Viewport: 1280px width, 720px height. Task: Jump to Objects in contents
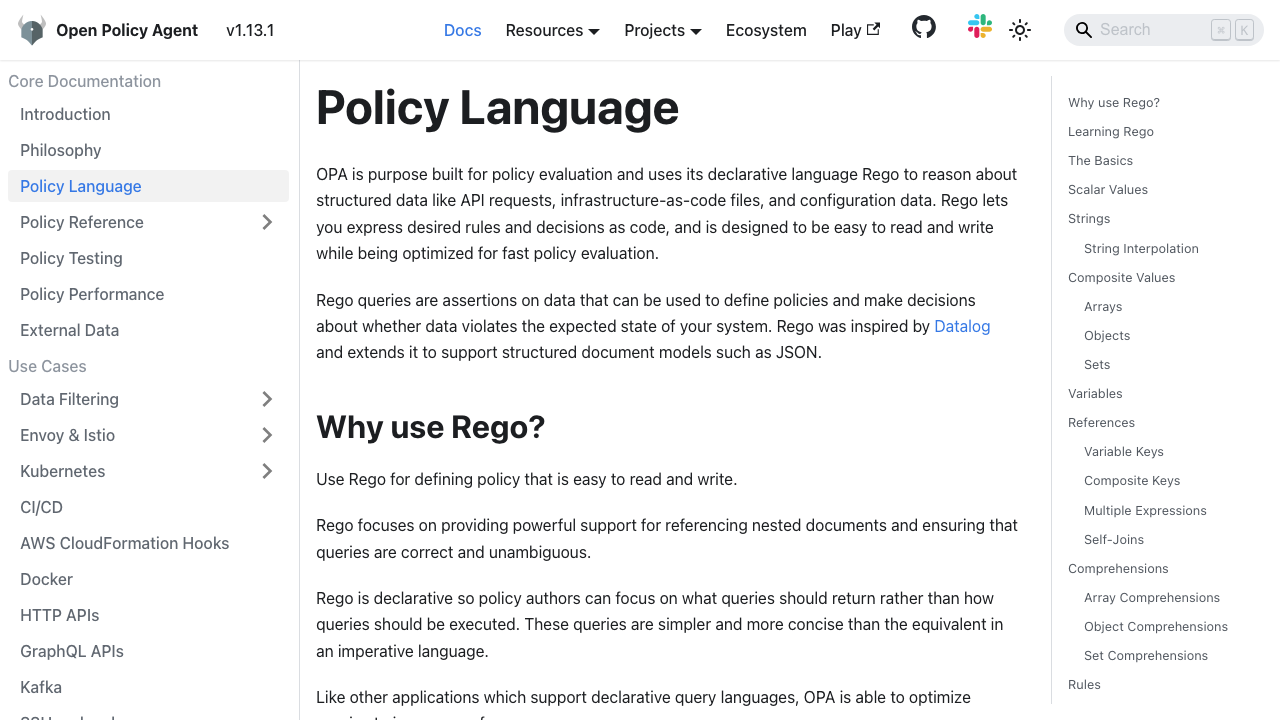[x=1107, y=335]
